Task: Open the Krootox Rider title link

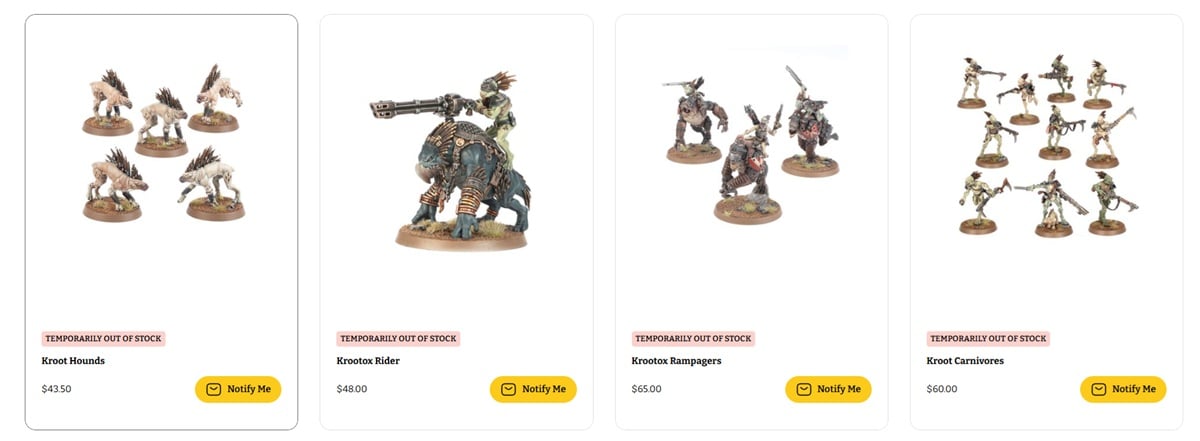Action: (368, 361)
